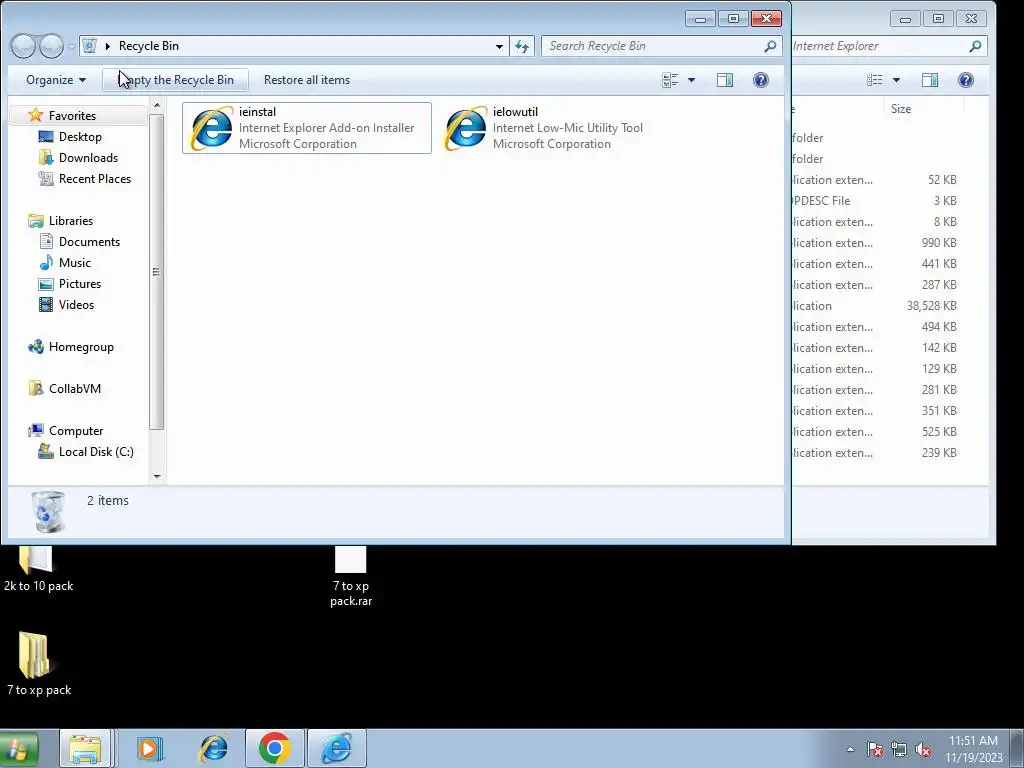This screenshot has width=1024, height=768.
Task: Click the Action Center flag icon
Action: [875, 750]
